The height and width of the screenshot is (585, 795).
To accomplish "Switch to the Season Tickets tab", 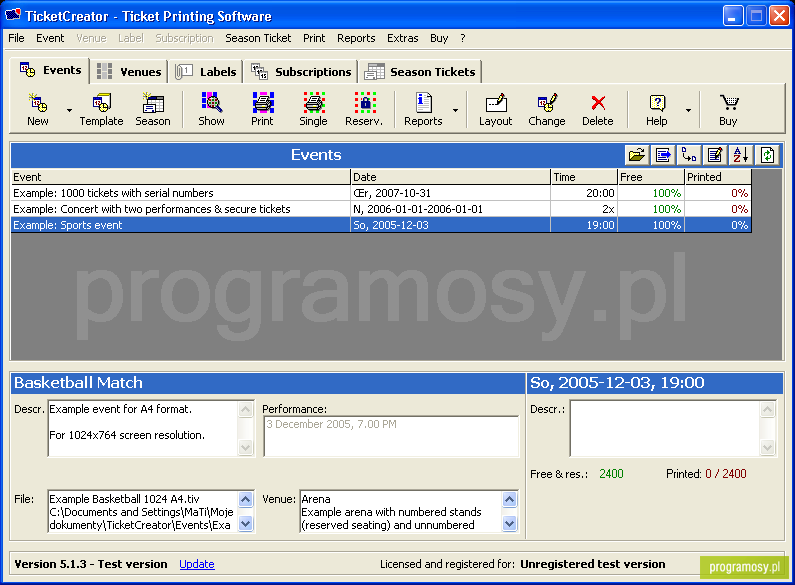I will pyautogui.click(x=420, y=72).
